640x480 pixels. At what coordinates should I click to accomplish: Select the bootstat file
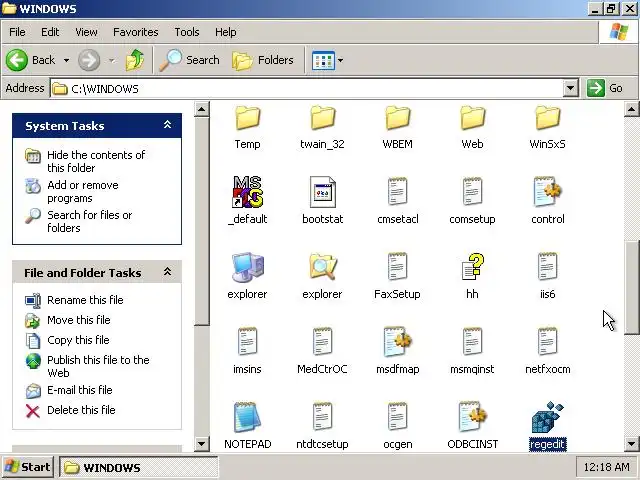[322, 201]
